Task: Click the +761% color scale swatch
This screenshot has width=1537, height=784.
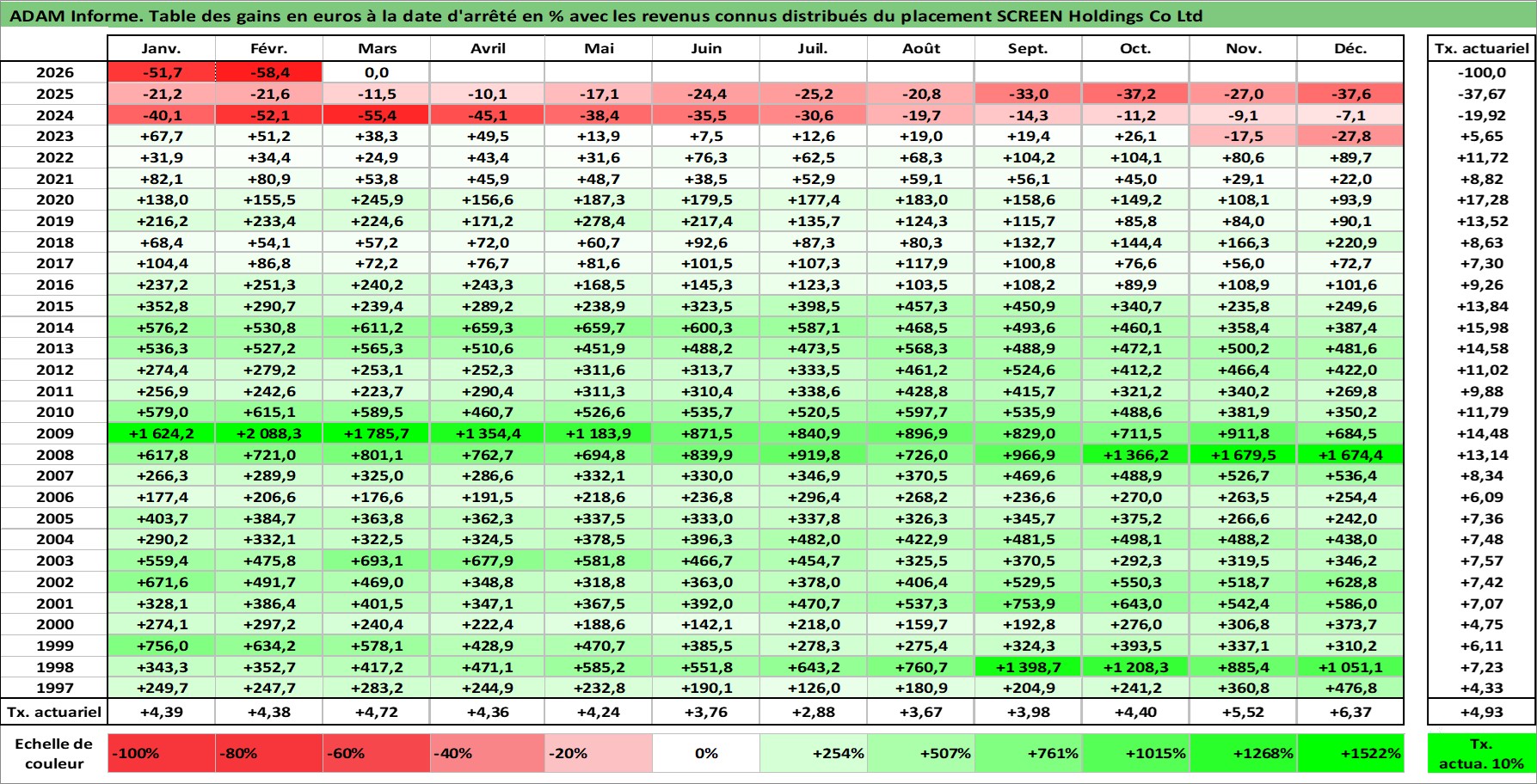Action: [1029, 753]
